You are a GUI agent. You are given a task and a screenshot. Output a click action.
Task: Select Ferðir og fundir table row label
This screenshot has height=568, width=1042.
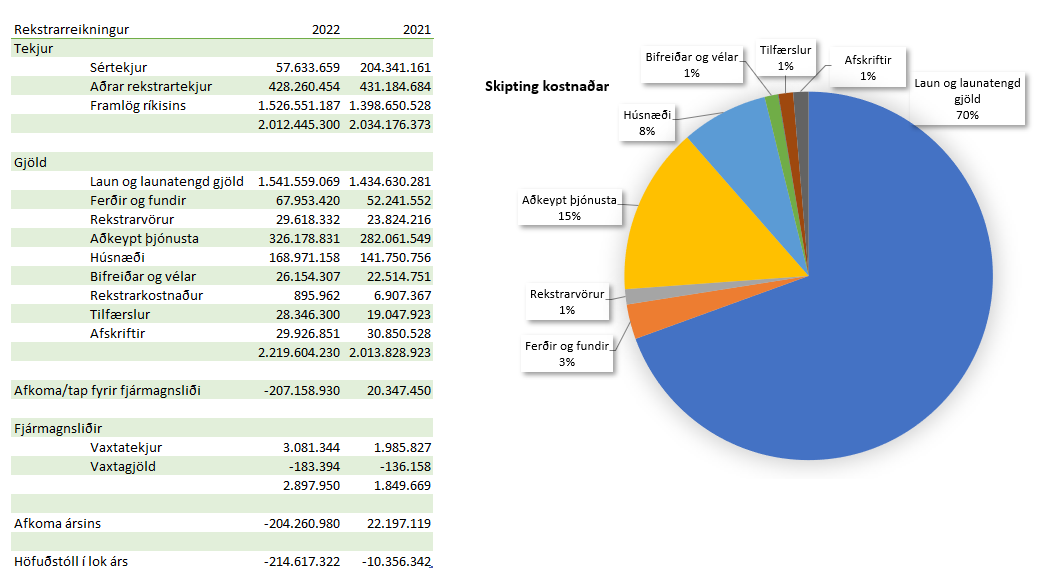pyautogui.click(x=138, y=201)
